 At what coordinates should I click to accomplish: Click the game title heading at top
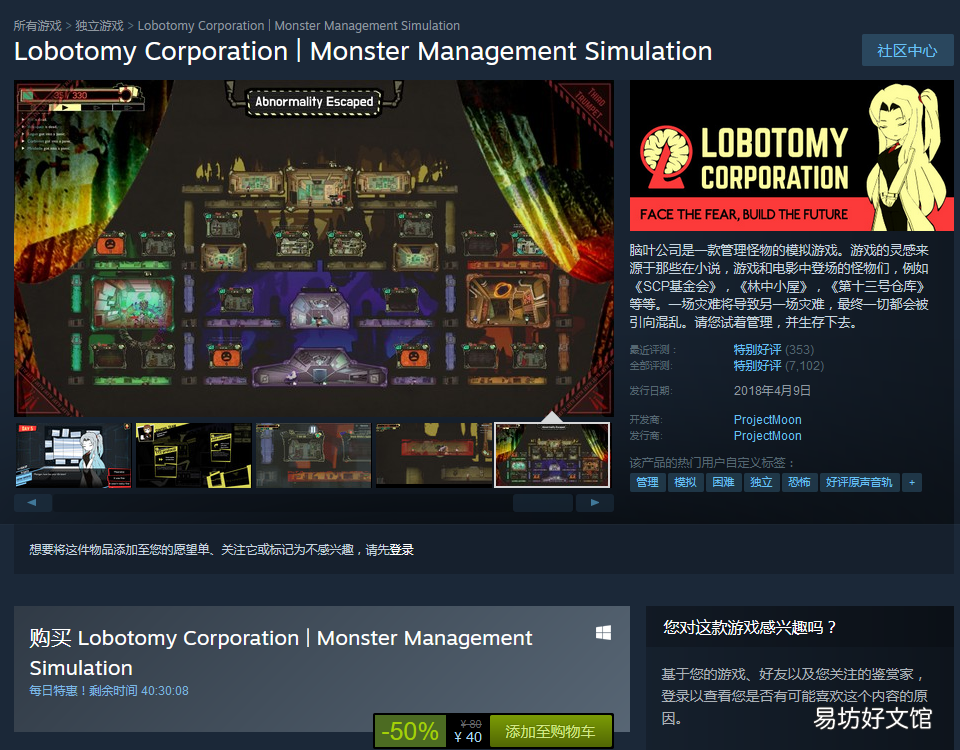click(x=363, y=51)
